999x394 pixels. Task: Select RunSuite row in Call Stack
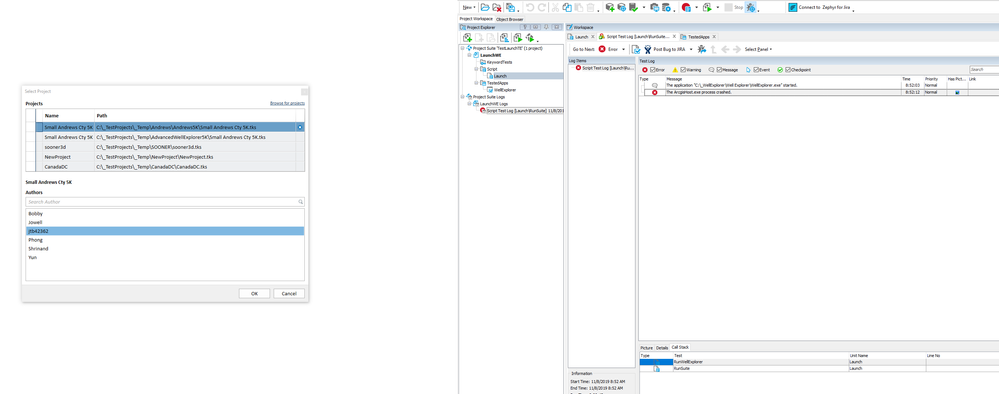coord(819,369)
